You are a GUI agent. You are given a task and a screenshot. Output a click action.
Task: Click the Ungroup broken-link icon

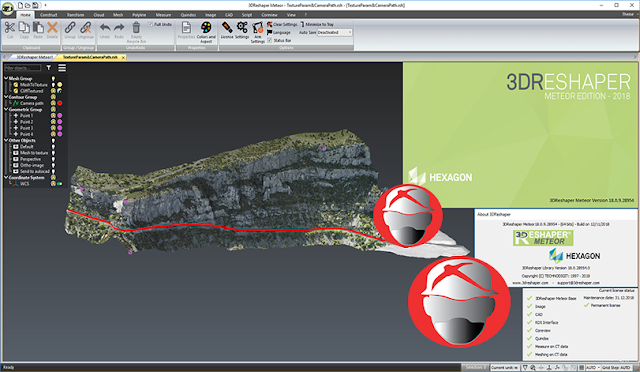point(85,28)
